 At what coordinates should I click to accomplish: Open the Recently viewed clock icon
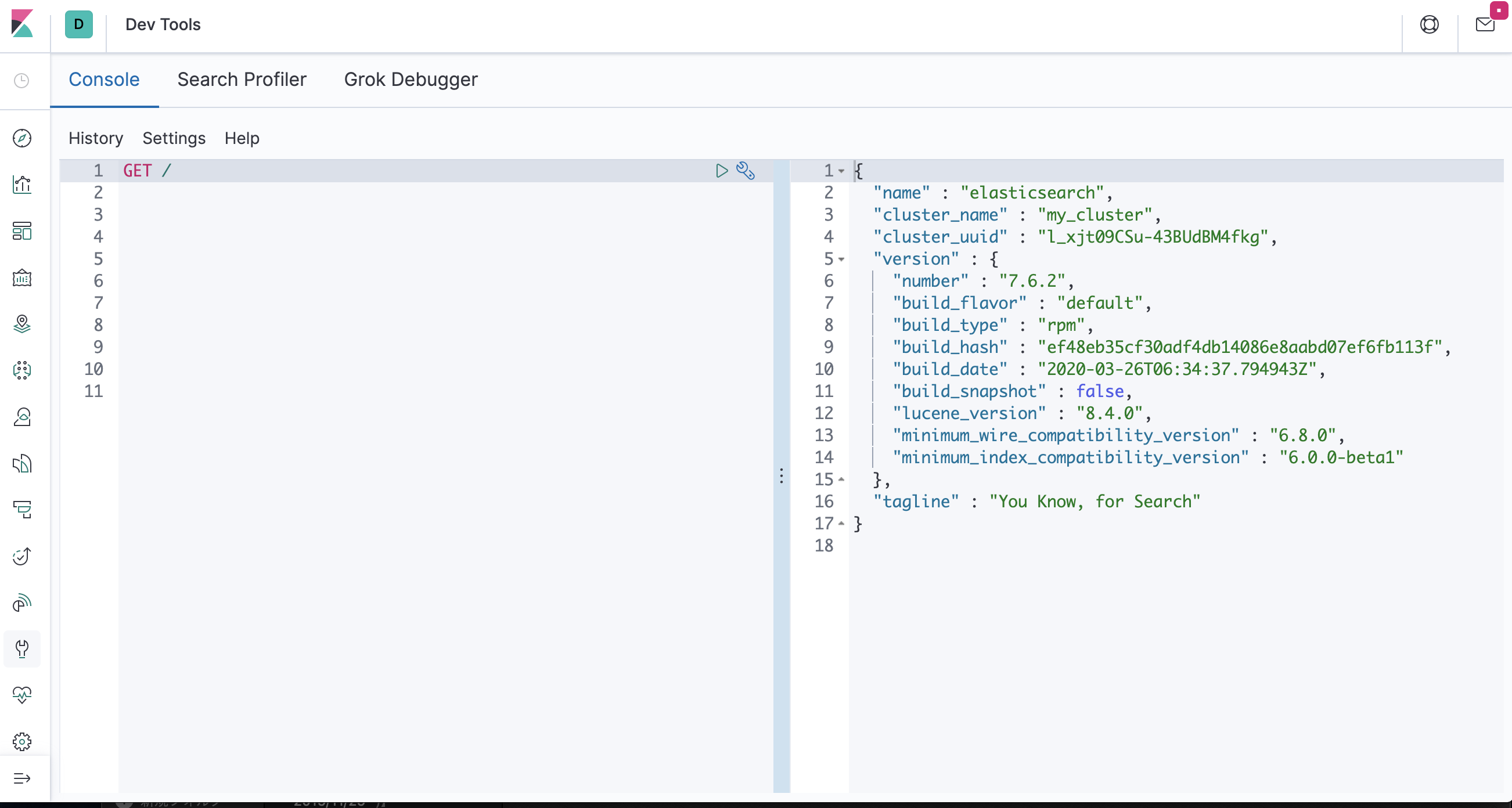21,80
